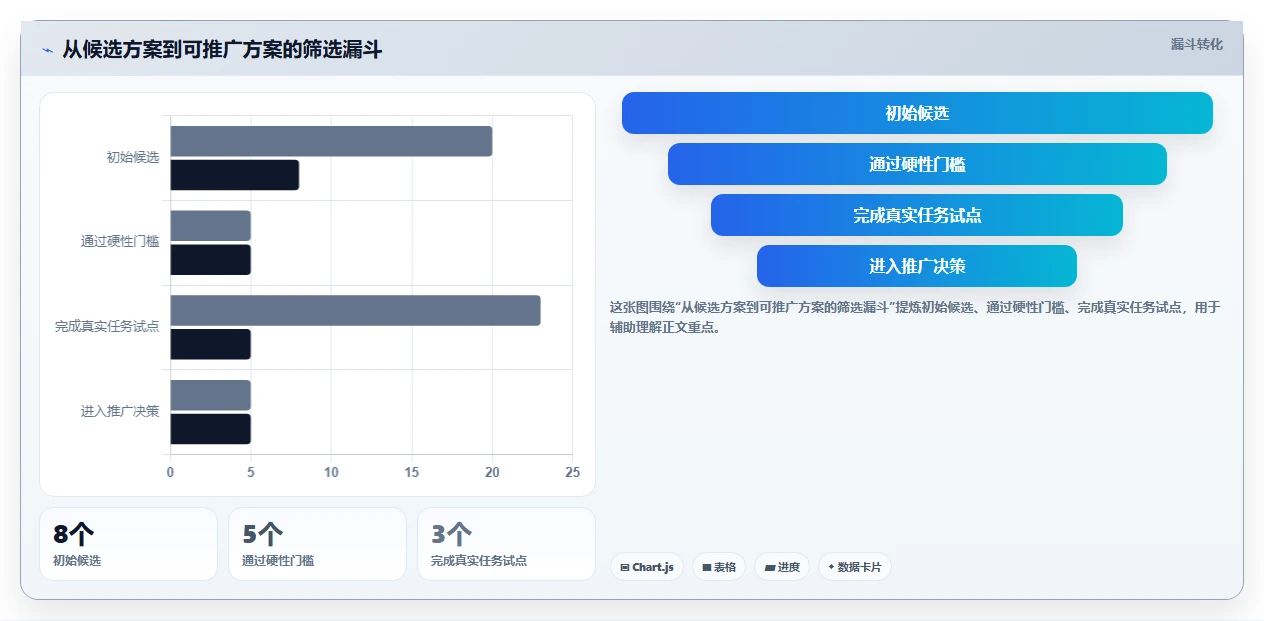Image resolution: width=1264 pixels, height=621 pixels.
Task: Click the 进入推广决策 funnel stage bar
Action: 917,266
